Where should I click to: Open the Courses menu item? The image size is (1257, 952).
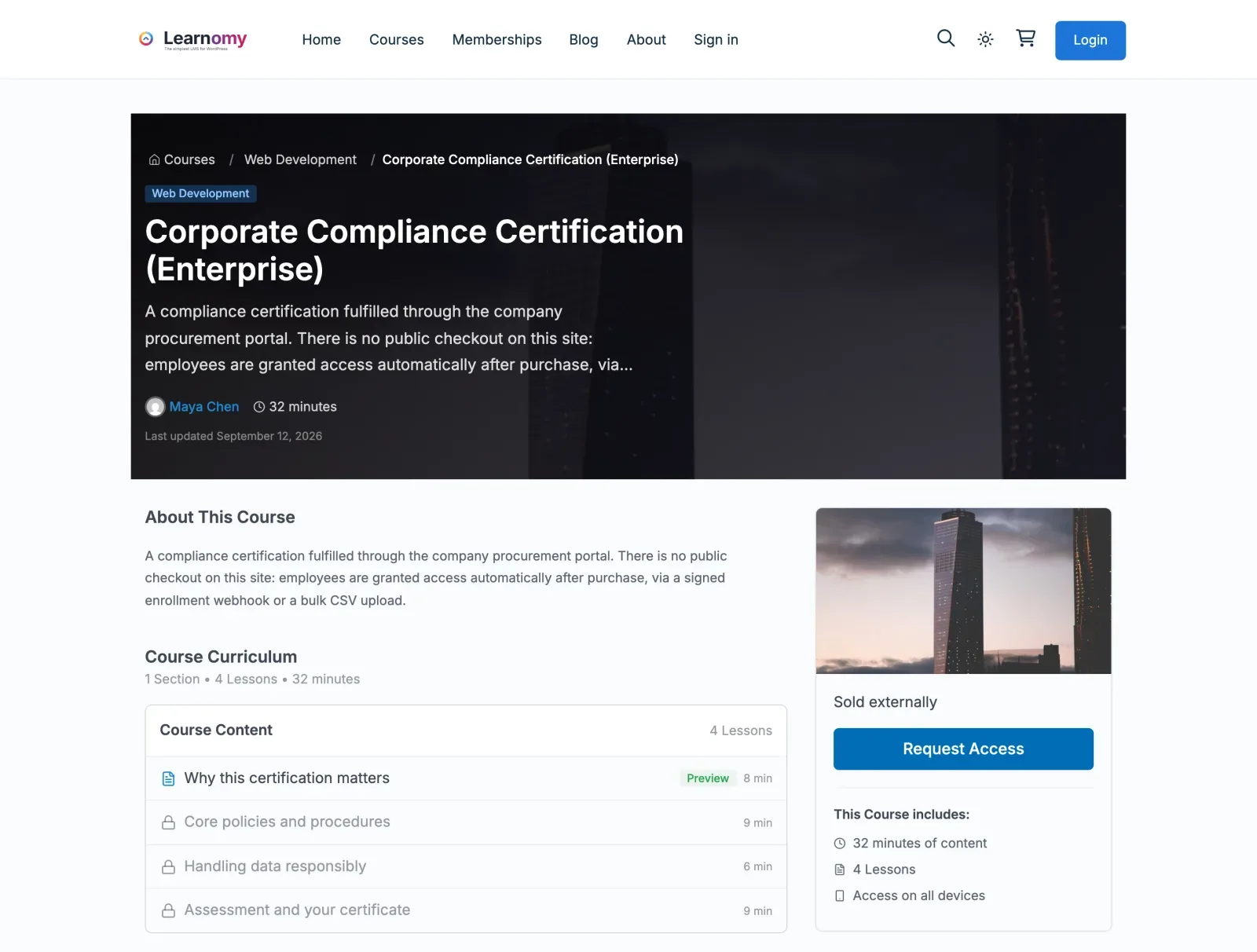396,39
